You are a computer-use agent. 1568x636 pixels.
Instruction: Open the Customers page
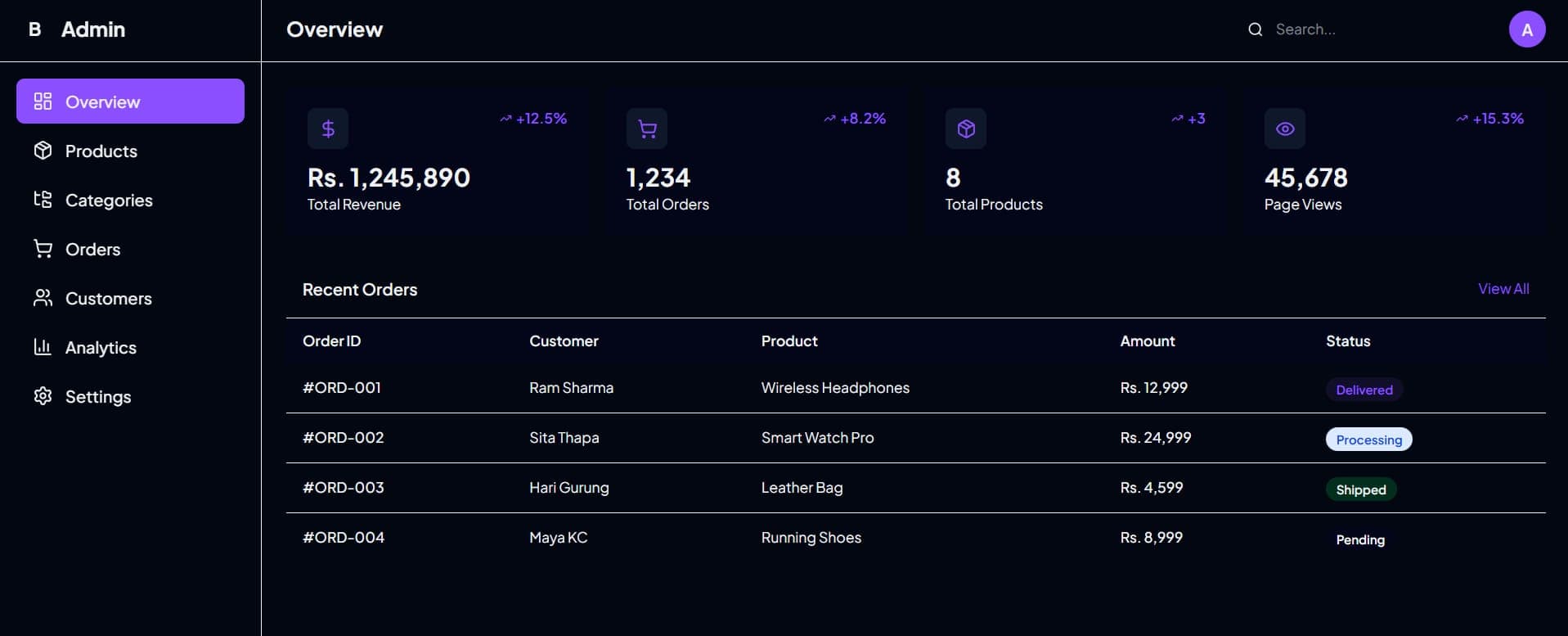130,298
